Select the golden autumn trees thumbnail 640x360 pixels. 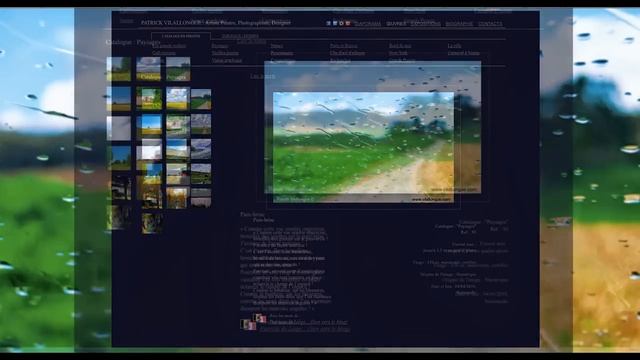coord(178,198)
